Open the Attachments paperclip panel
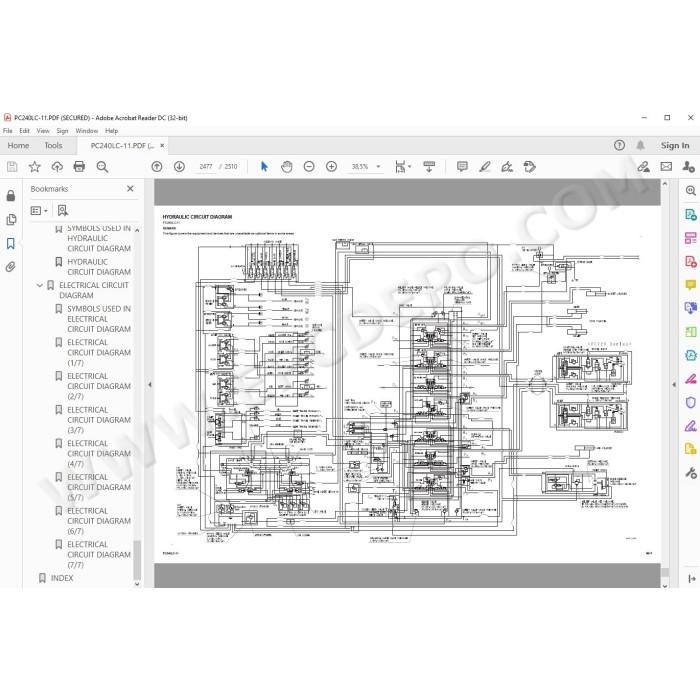 click(x=11, y=267)
